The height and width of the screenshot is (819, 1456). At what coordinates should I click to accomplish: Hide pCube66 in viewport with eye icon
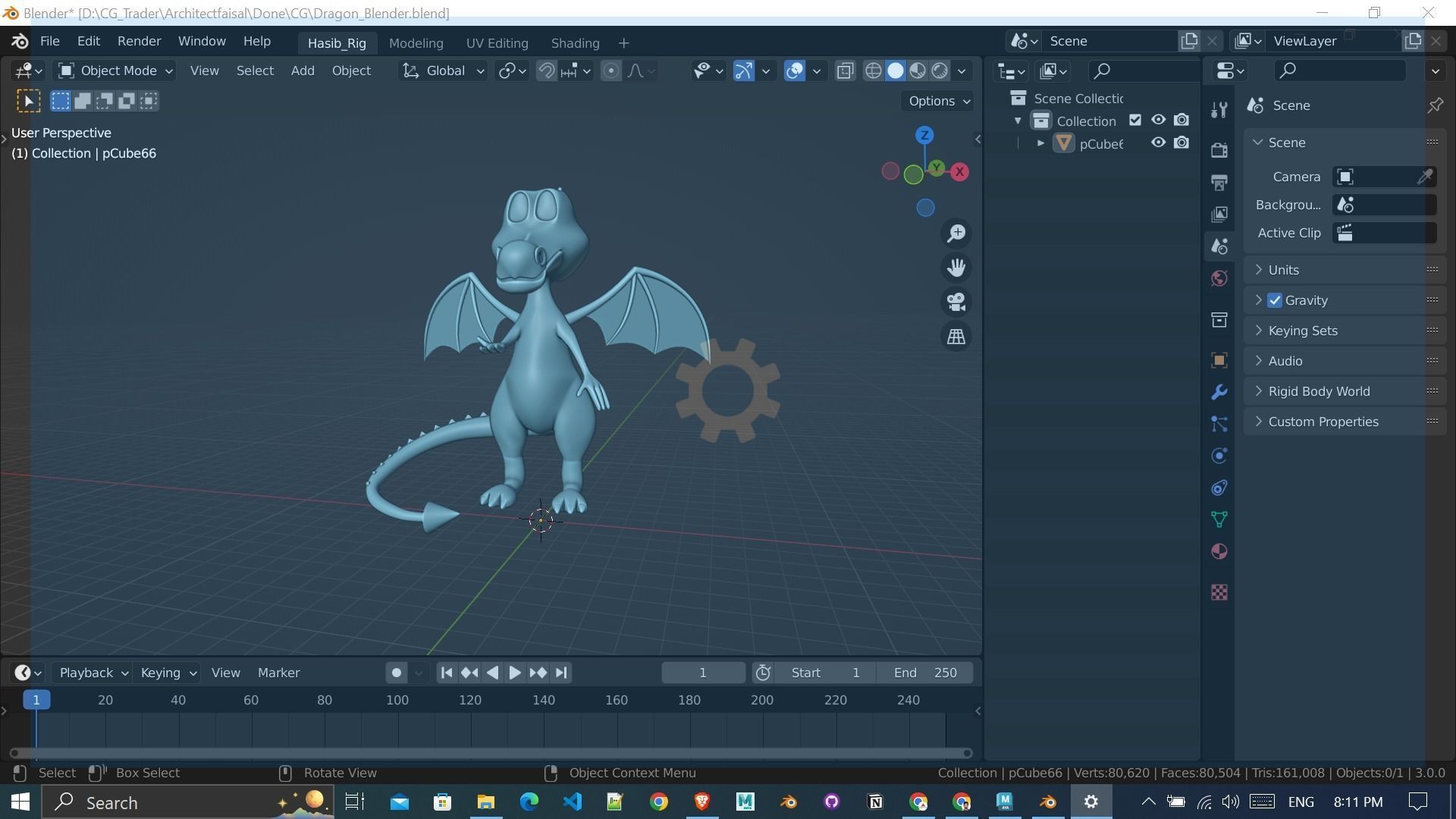1158,143
